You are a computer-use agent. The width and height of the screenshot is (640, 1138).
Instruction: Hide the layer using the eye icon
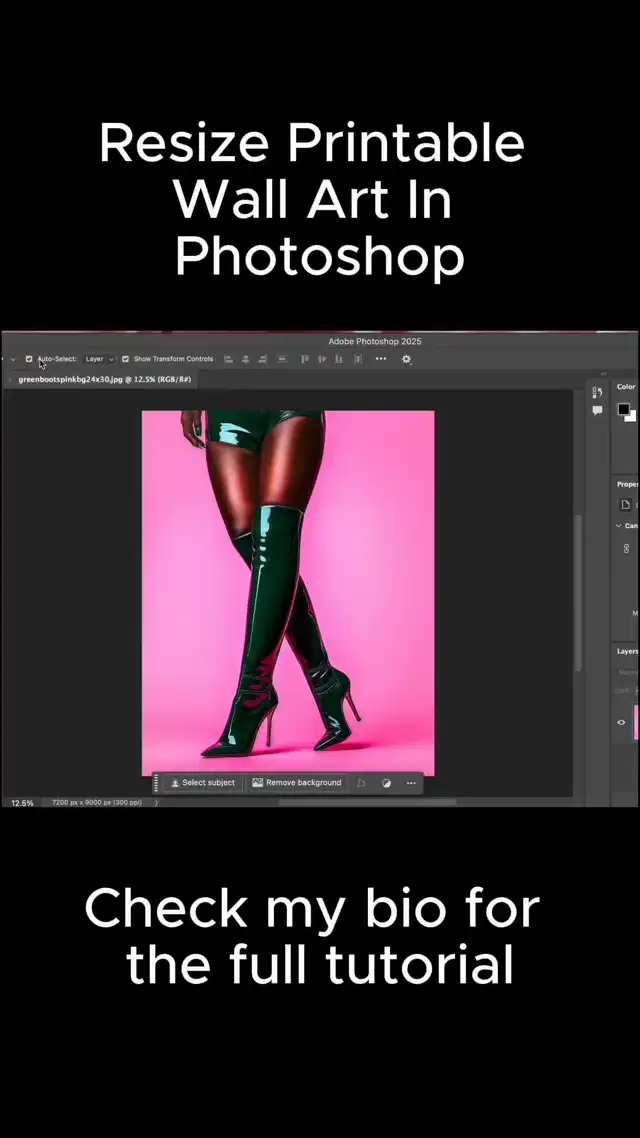(621, 722)
